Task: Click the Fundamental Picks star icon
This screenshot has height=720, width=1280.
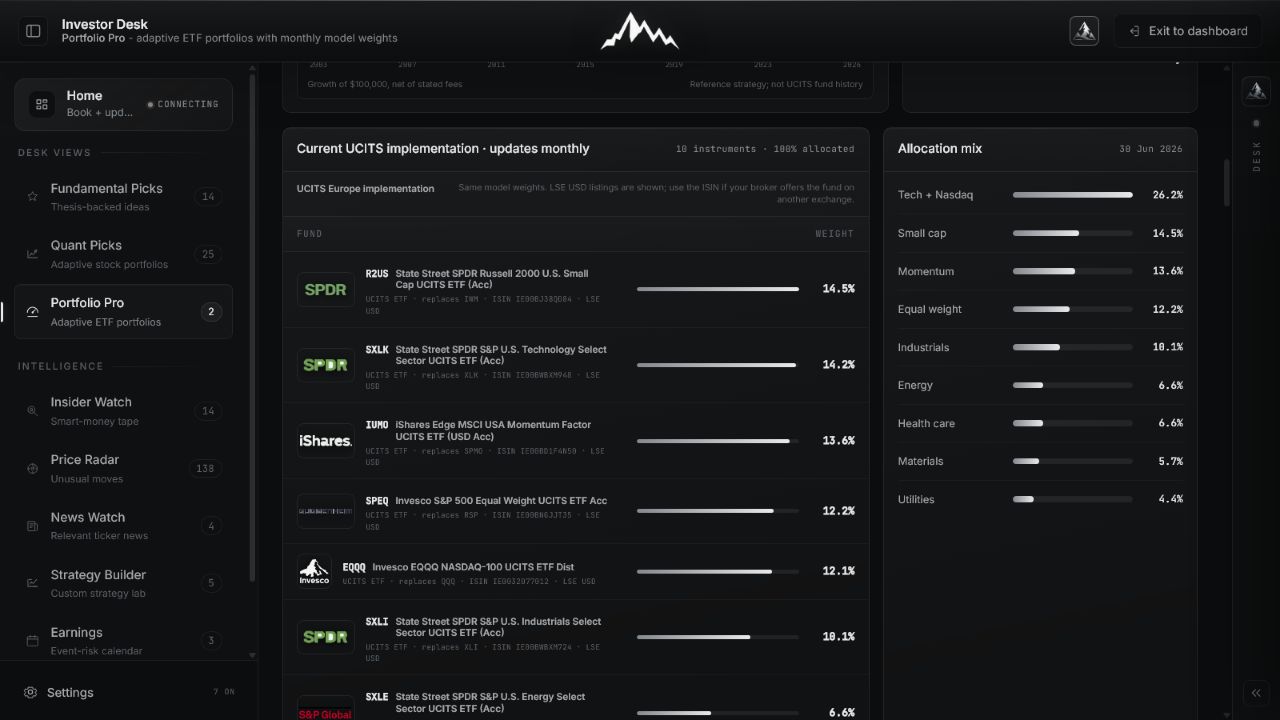Action: 32,197
